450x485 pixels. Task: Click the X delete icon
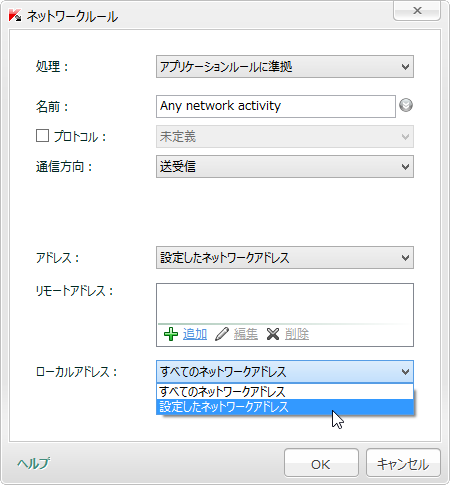pyautogui.click(x=273, y=334)
